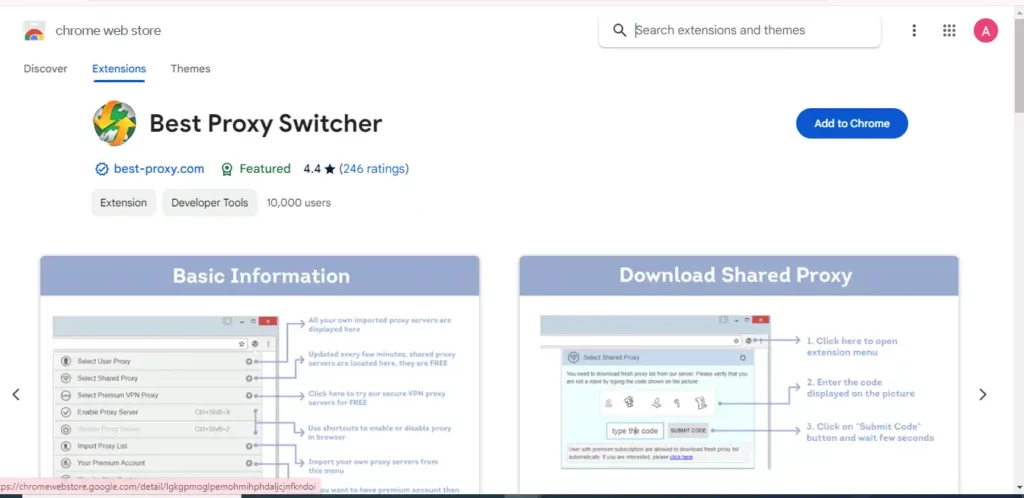Click the Featured badge icon
The image size is (1024, 498).
coord(227,169)
